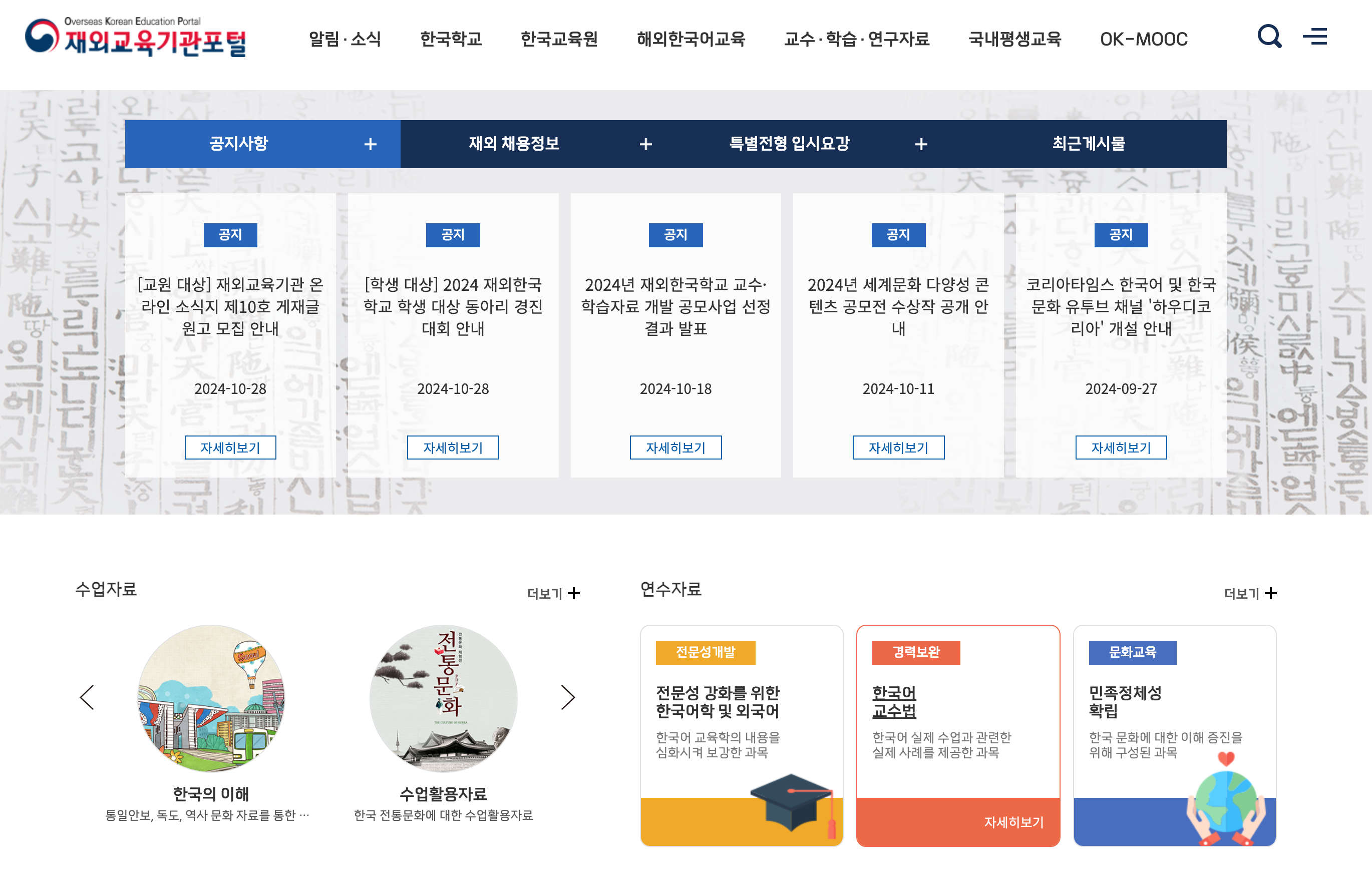The height and width of the screenshot is (873, 1372).
Task: Click 자세히보기 on 코리아타임스 유튜브 notice
Action: (x=1120, y=448)
